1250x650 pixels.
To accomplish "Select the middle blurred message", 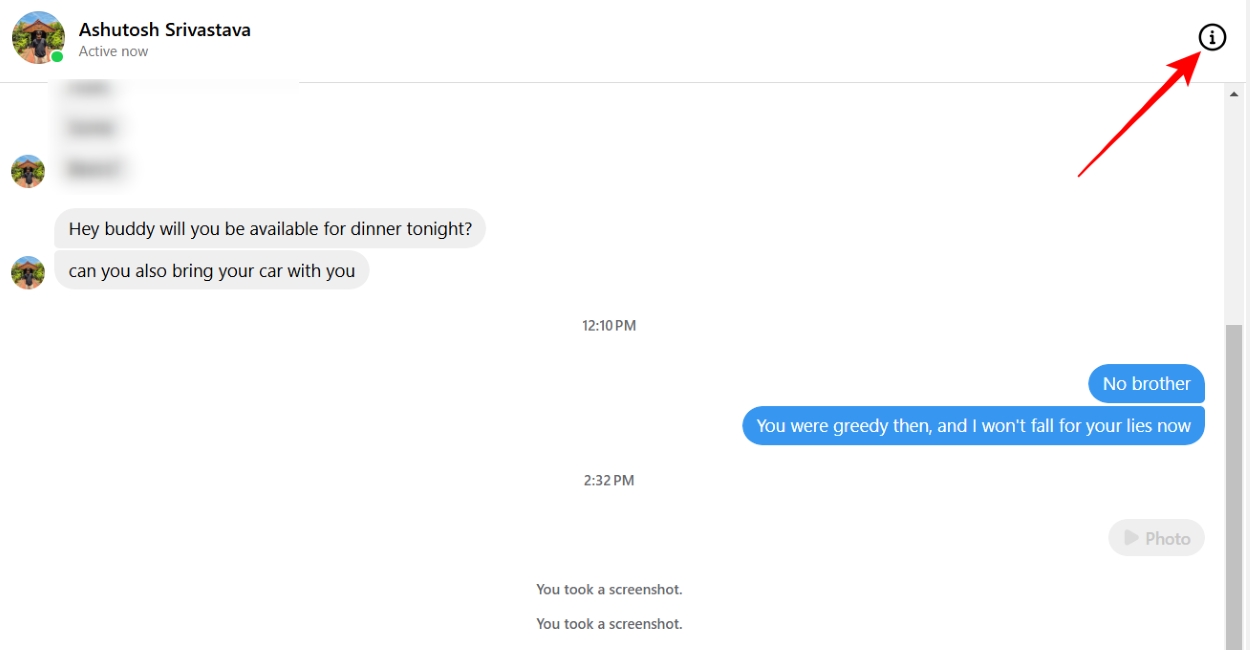I will click(91, 128).
